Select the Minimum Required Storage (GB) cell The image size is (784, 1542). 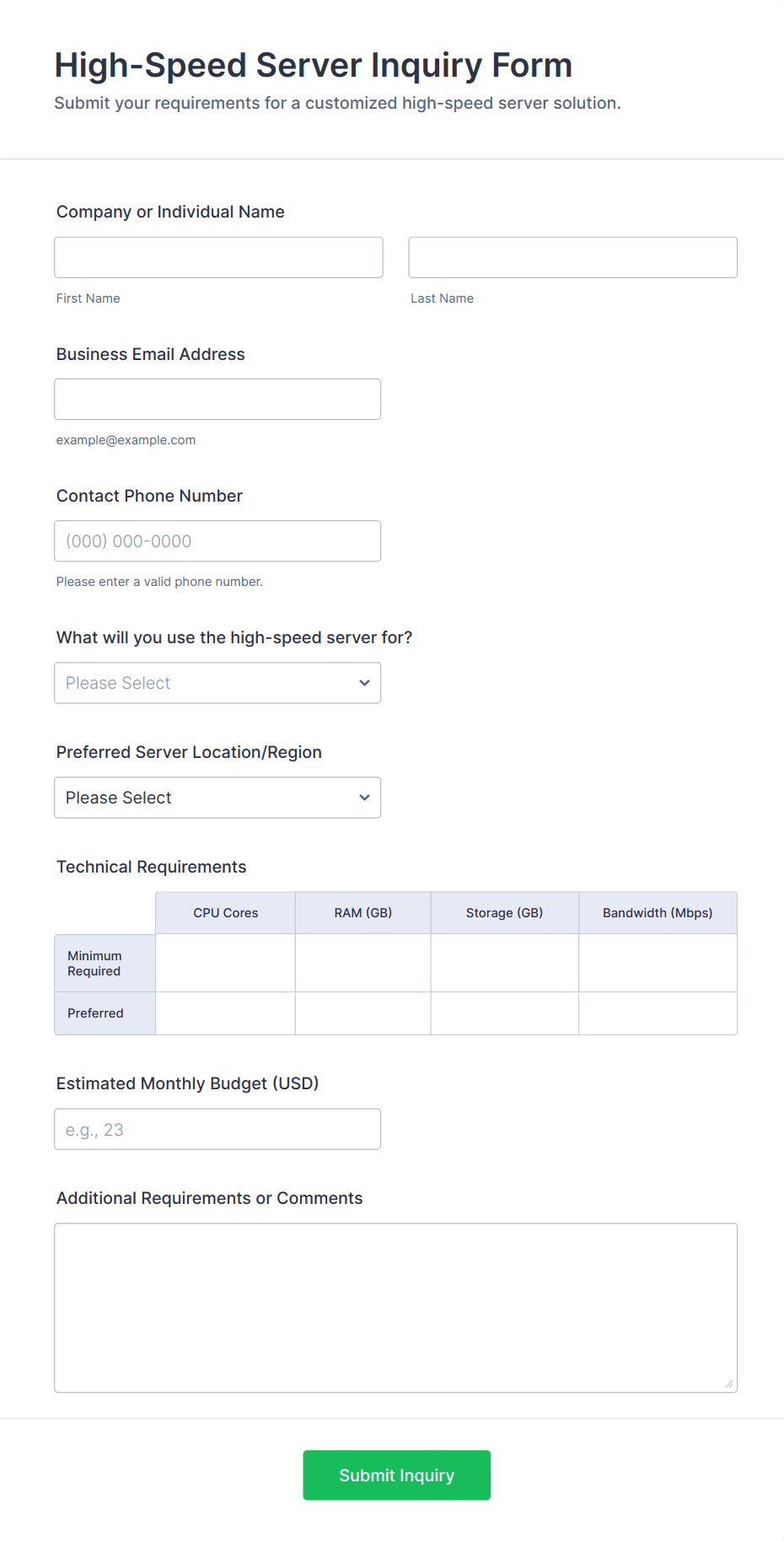[505, 963]
